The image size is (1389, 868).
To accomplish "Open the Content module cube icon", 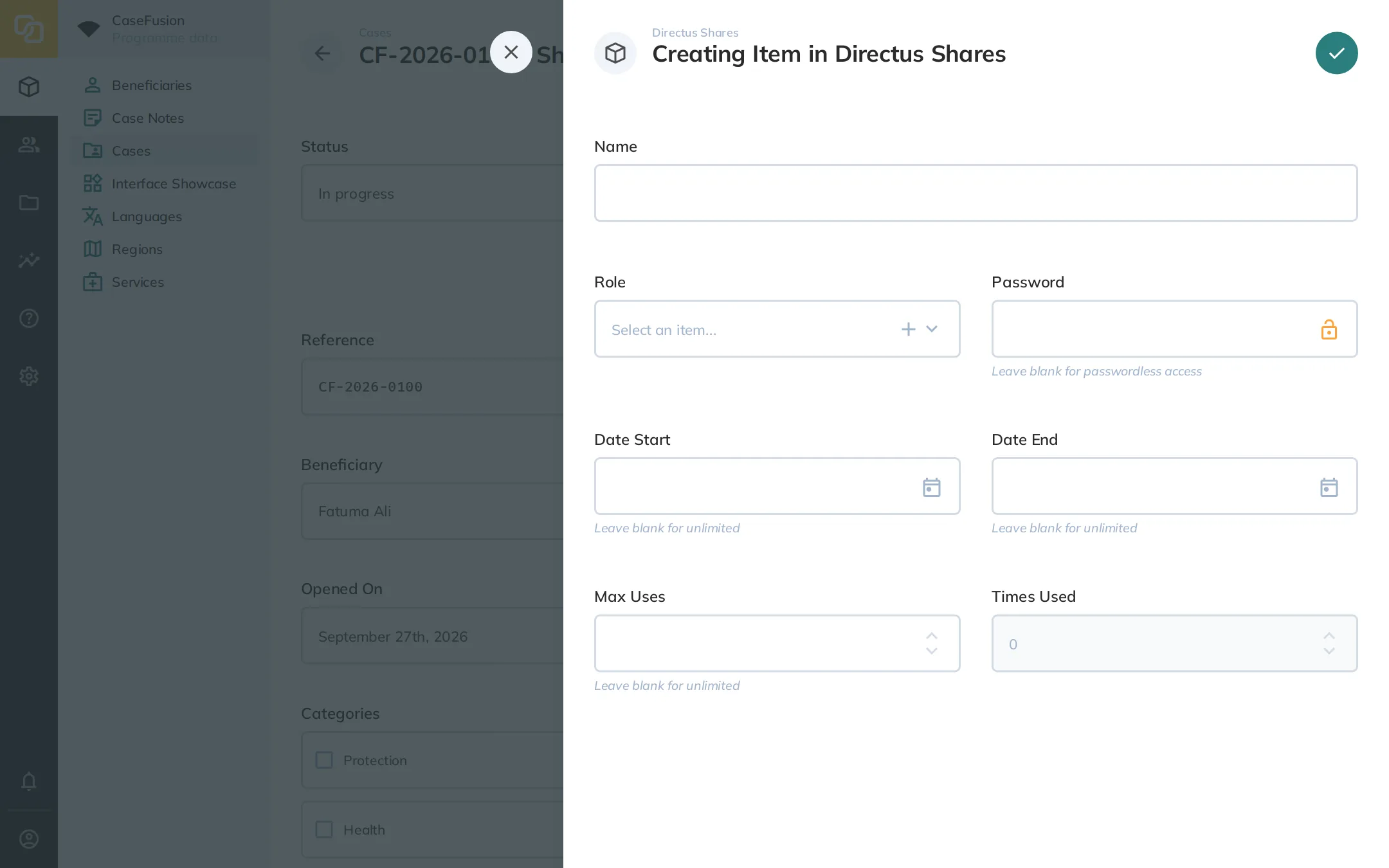I will (x=29, y=87).
